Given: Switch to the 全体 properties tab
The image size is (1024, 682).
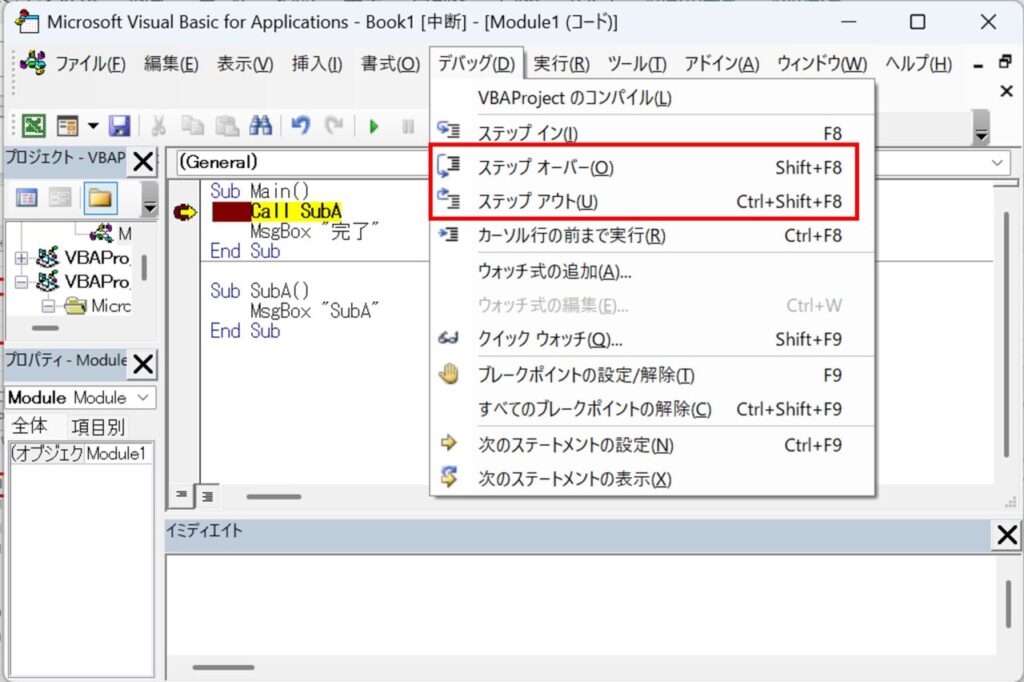Looking at the screenshot, I should [29, 426].
